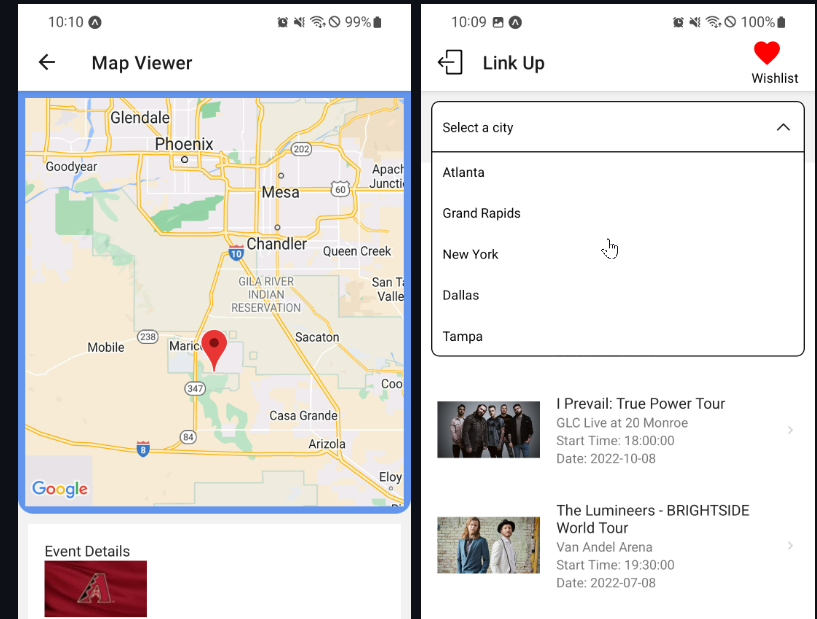817x619 pixels.
Task: Tap the Phoenix label on the map
Action: coord(184,144)
